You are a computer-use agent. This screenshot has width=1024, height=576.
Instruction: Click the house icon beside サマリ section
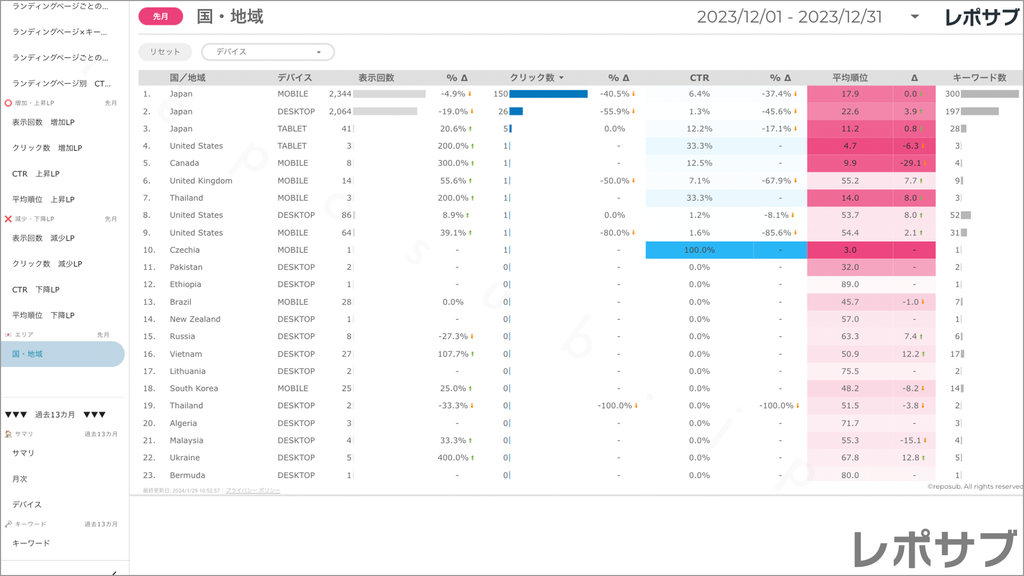pyautogui.click(x=8, y=434)
